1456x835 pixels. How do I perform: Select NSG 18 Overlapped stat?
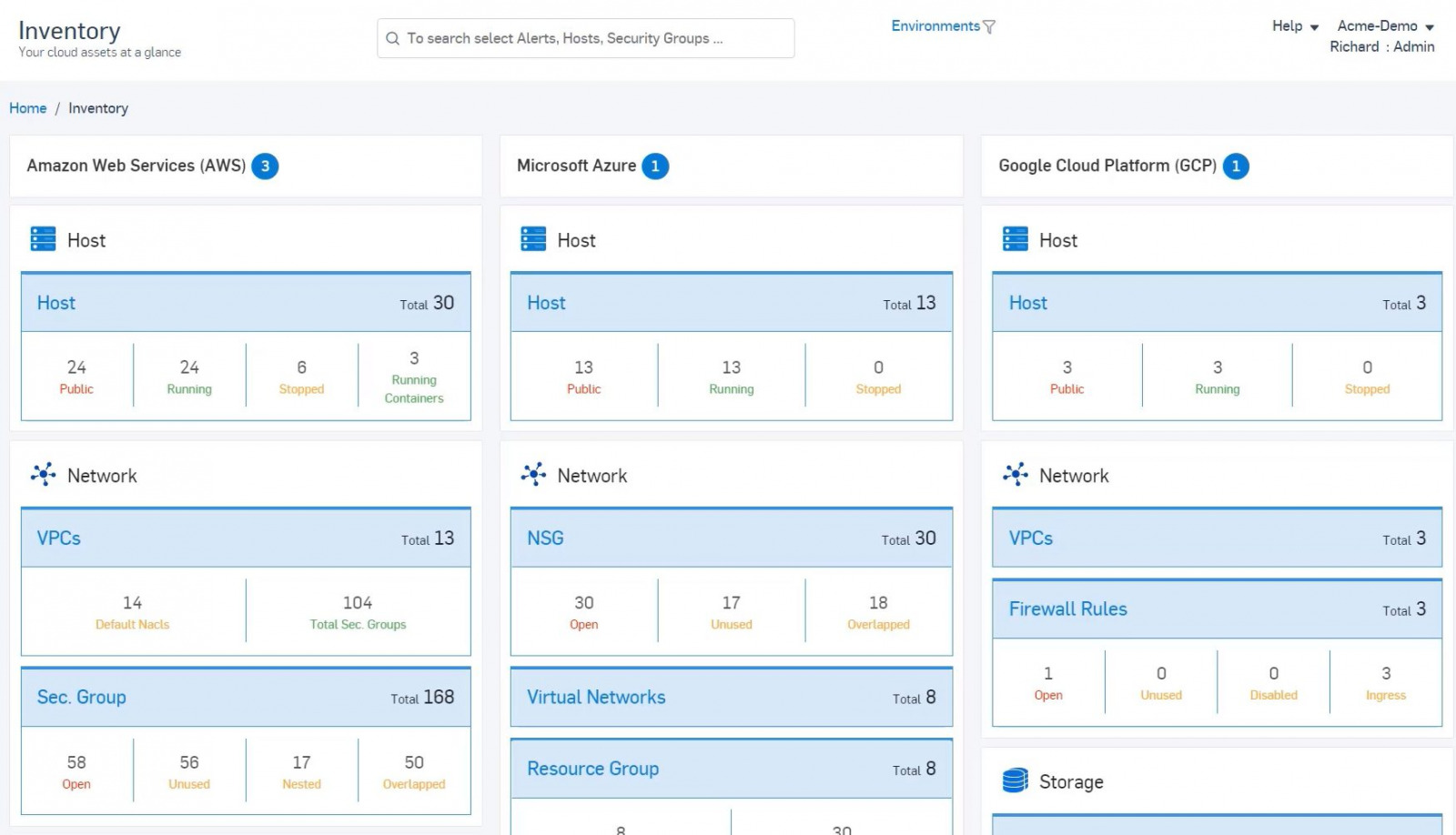pos(878,612)
